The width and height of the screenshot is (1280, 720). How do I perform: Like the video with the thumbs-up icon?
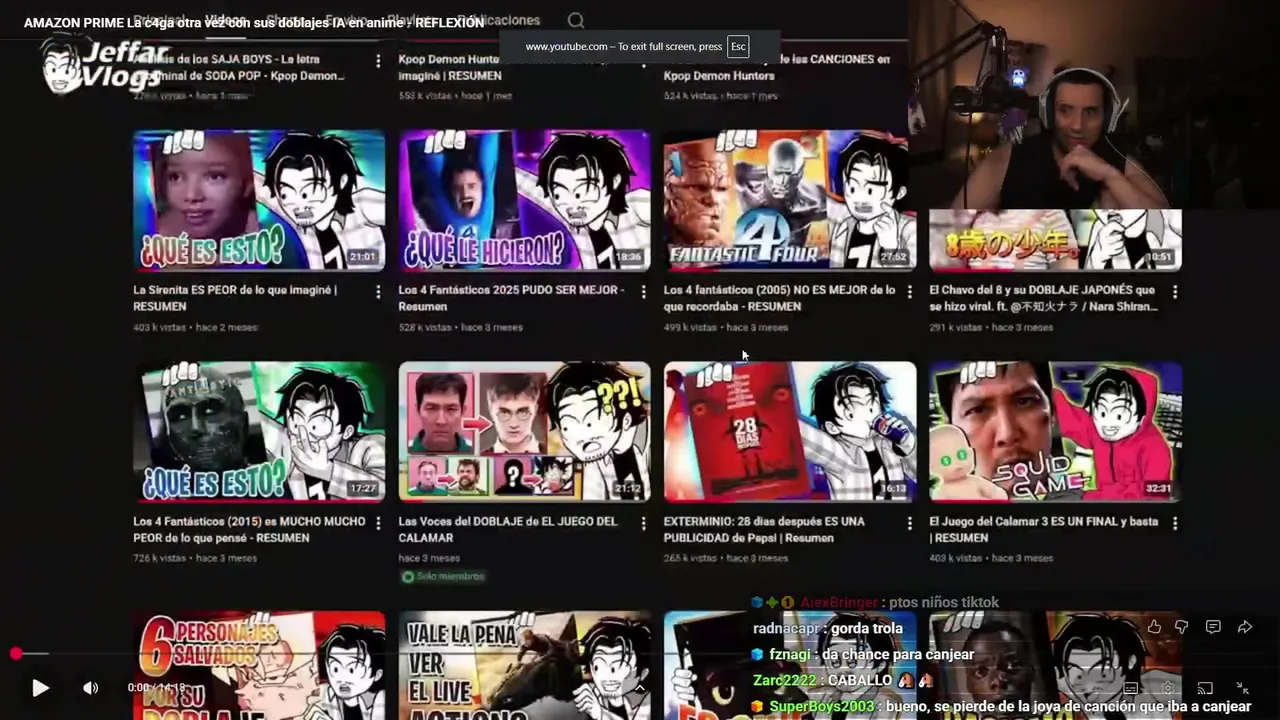1154,627
